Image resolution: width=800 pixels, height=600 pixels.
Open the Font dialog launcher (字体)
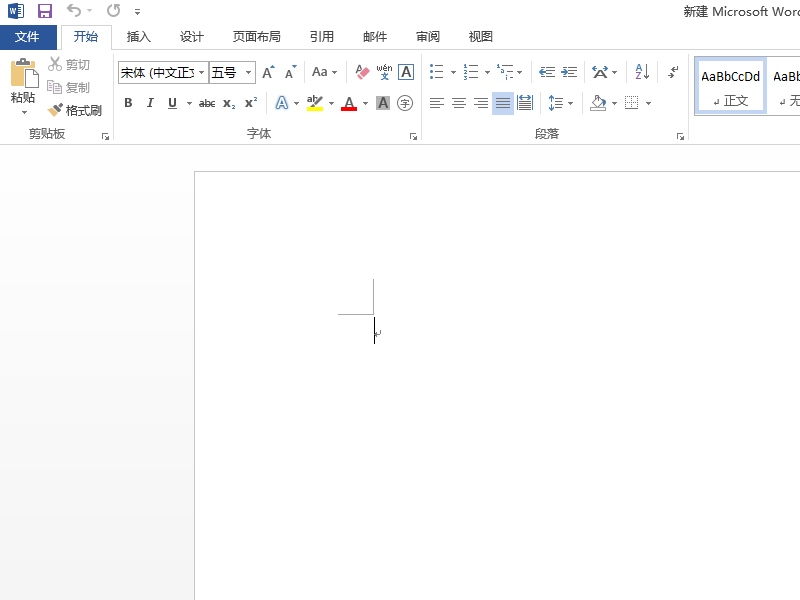[413, 137]
